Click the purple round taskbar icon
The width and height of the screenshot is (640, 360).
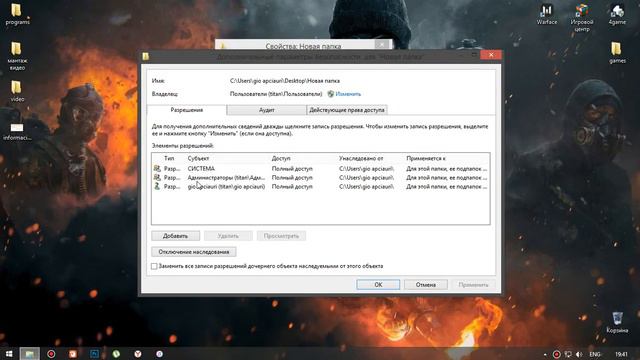(159, 353)
